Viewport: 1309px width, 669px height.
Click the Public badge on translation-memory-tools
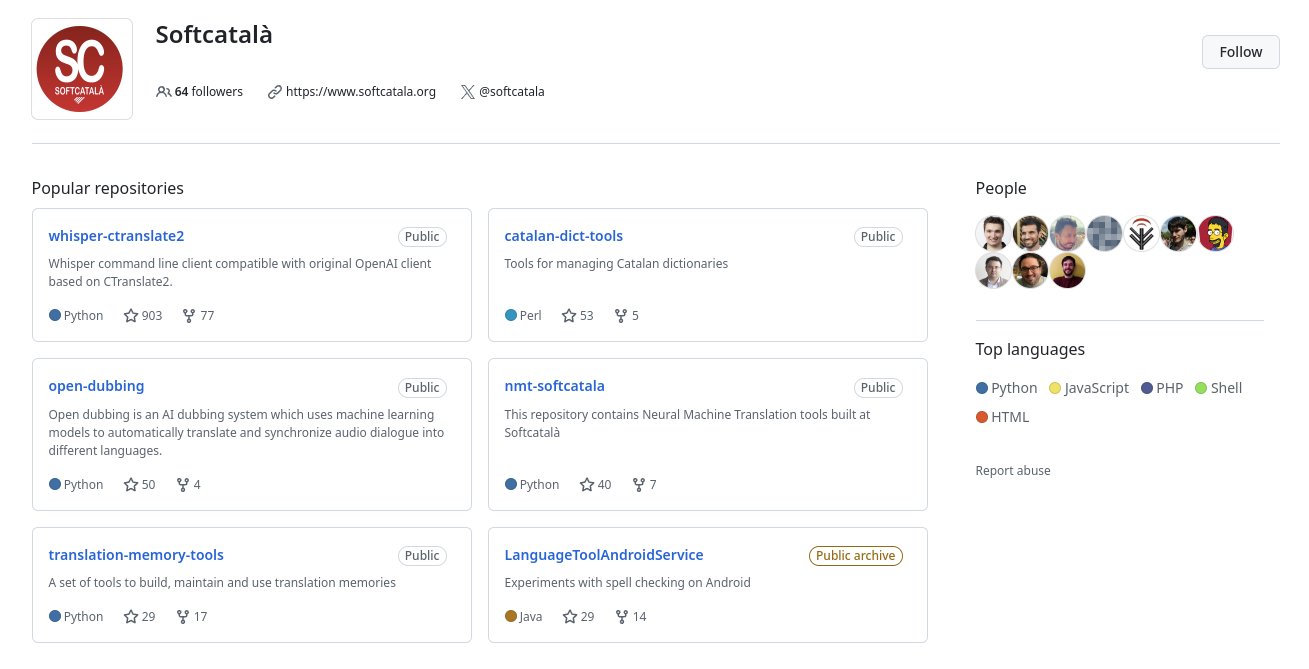422,556
